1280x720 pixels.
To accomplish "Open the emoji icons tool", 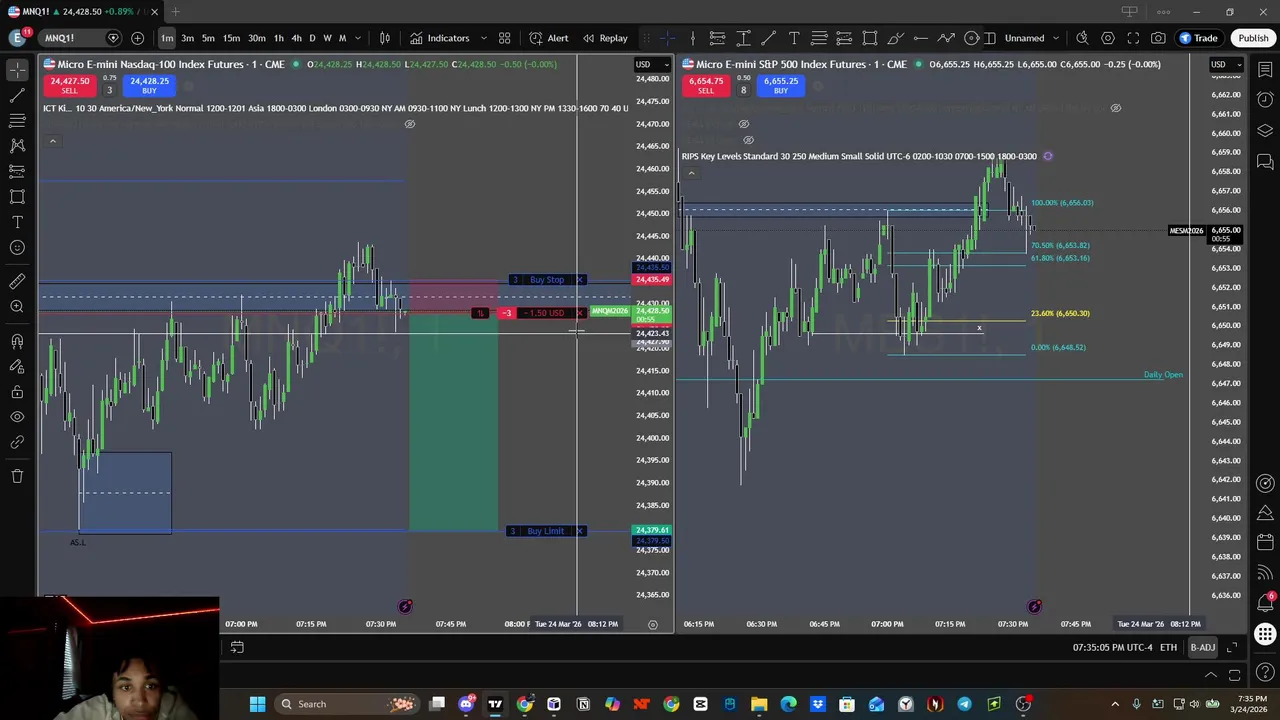I will click(17, 247).
